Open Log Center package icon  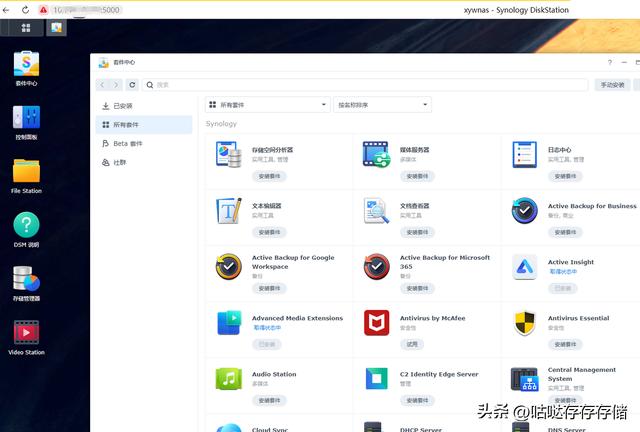[x=524, y=154]
